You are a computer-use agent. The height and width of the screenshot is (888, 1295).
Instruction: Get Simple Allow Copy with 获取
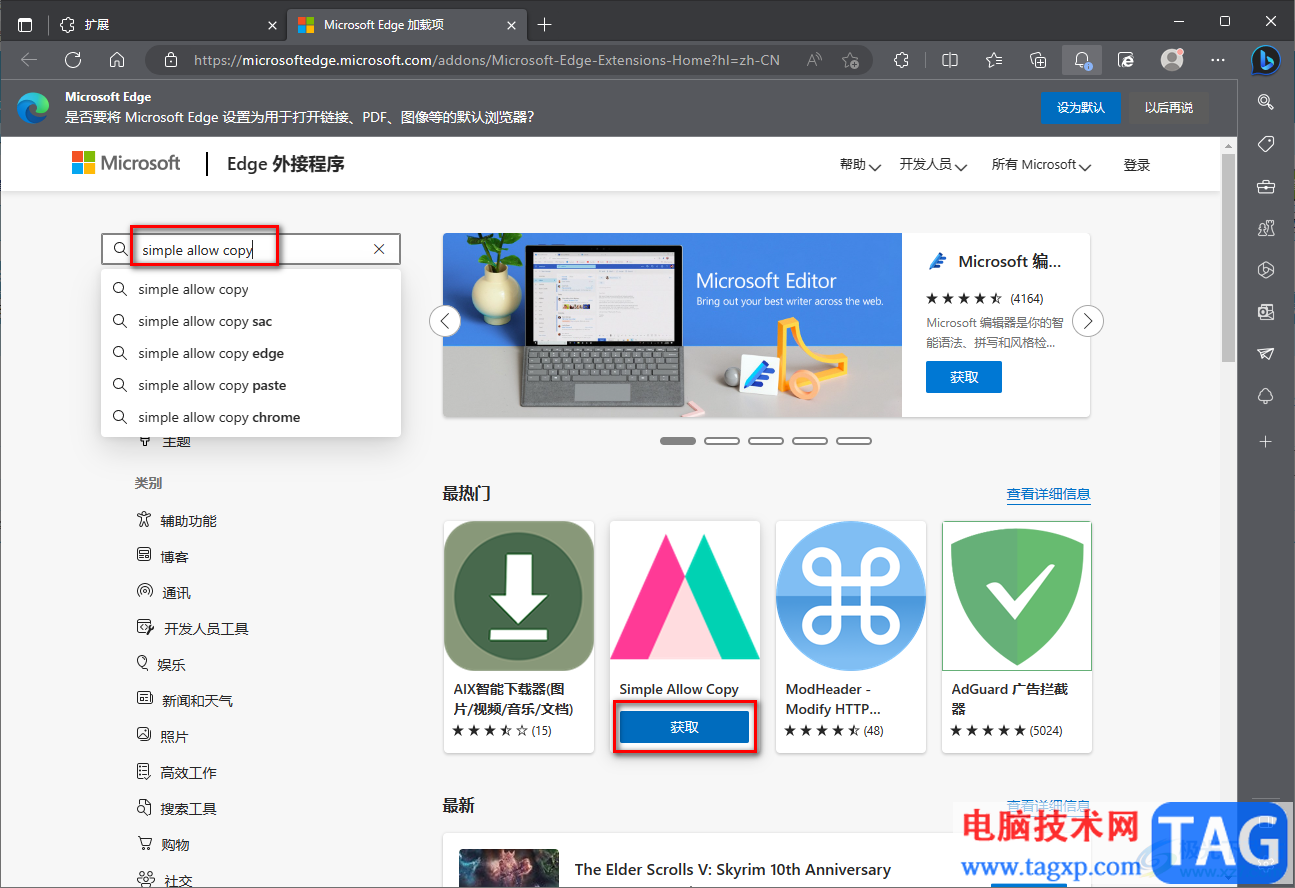click(x=684, y=727)
